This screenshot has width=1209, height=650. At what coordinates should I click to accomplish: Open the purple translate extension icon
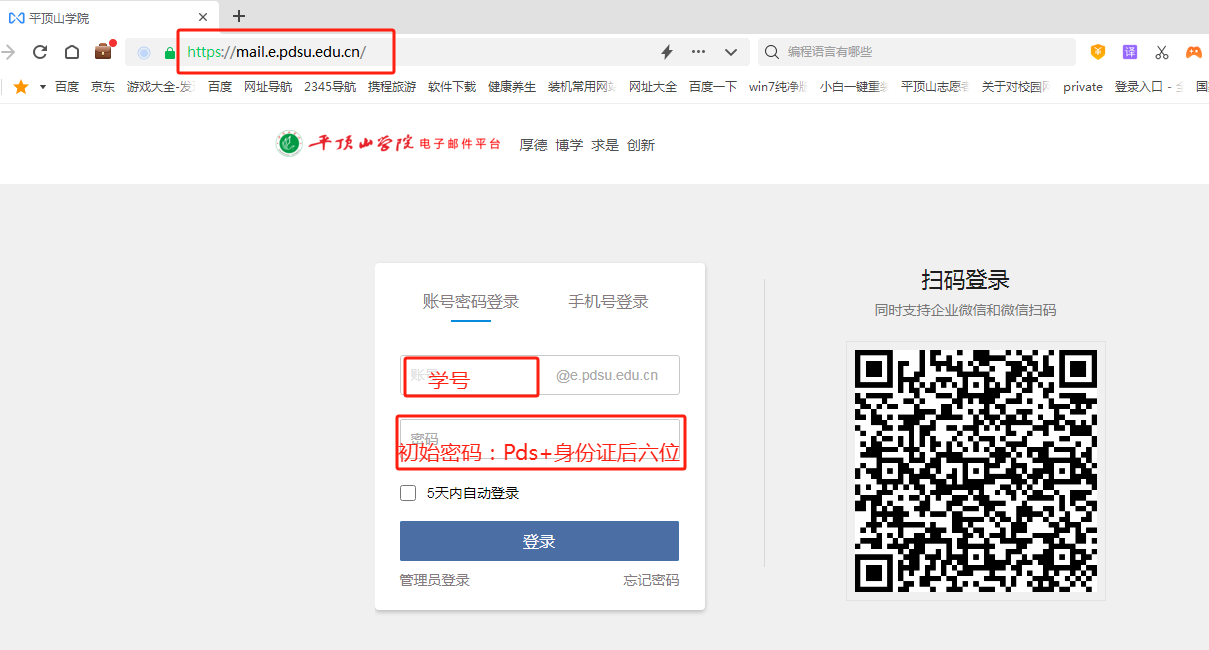coord(1130,52)
